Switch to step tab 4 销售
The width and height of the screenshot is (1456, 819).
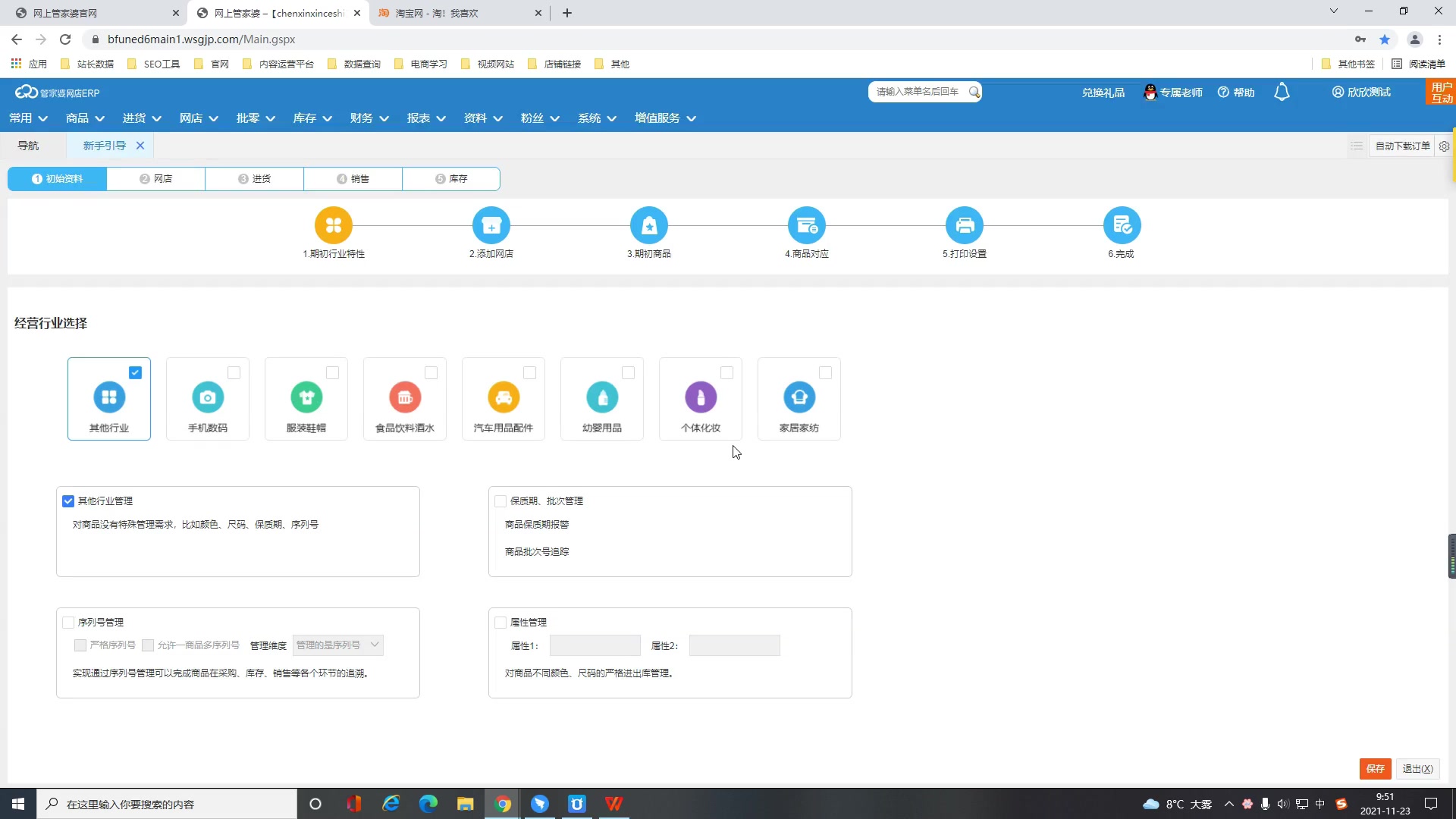[x=353, y=179]
